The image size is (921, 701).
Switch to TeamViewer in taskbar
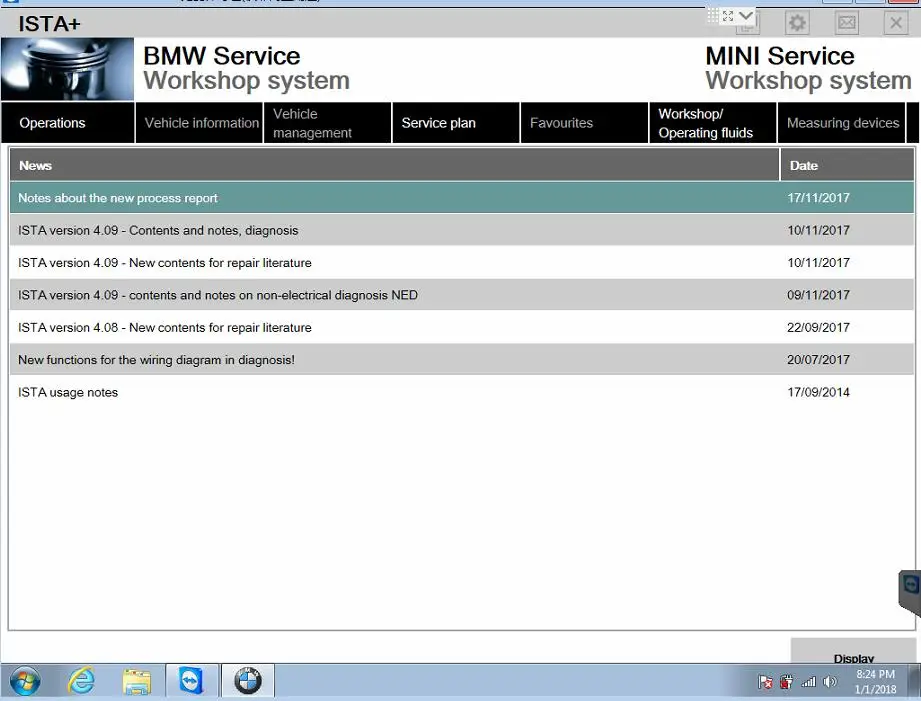[191, 681]
